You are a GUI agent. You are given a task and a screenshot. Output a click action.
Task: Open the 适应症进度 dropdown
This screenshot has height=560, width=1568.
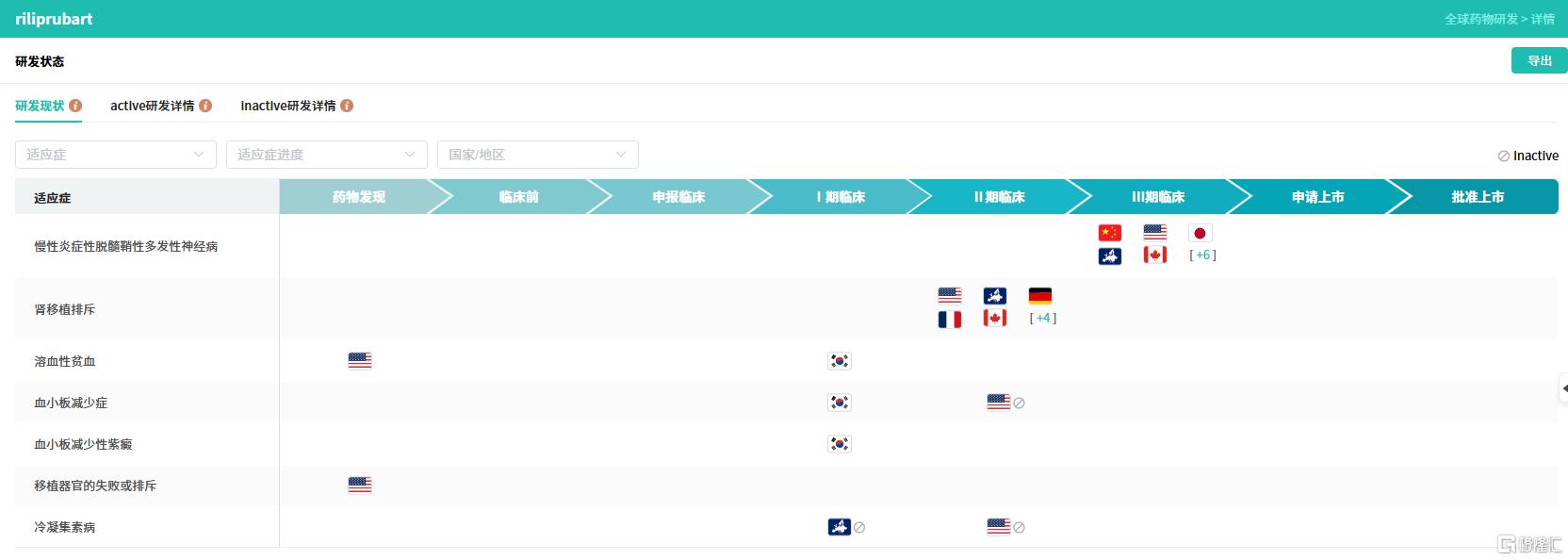[x=327, y=155]
